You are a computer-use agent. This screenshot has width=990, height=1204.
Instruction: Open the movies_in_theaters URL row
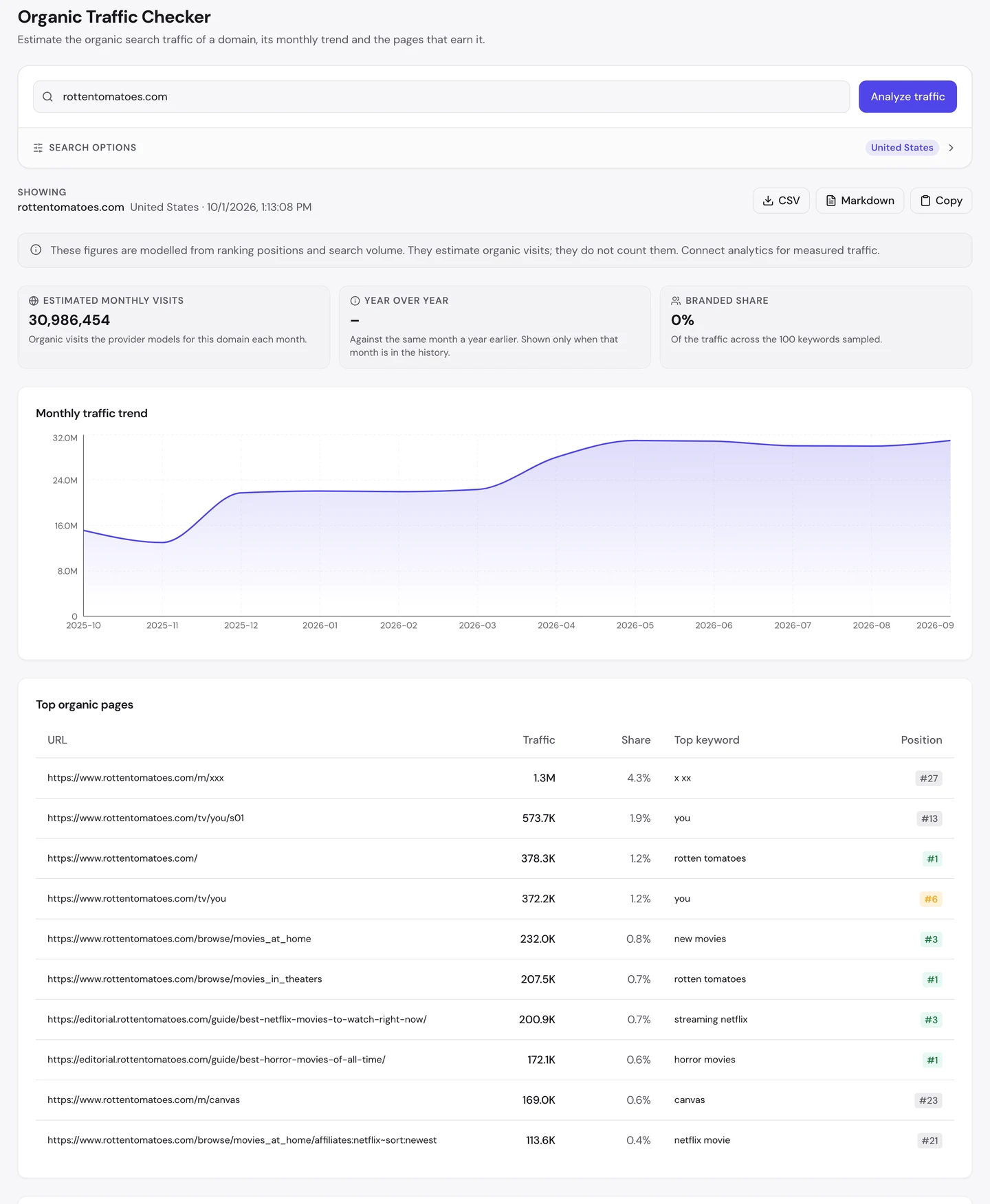click(x=184, y=979)
